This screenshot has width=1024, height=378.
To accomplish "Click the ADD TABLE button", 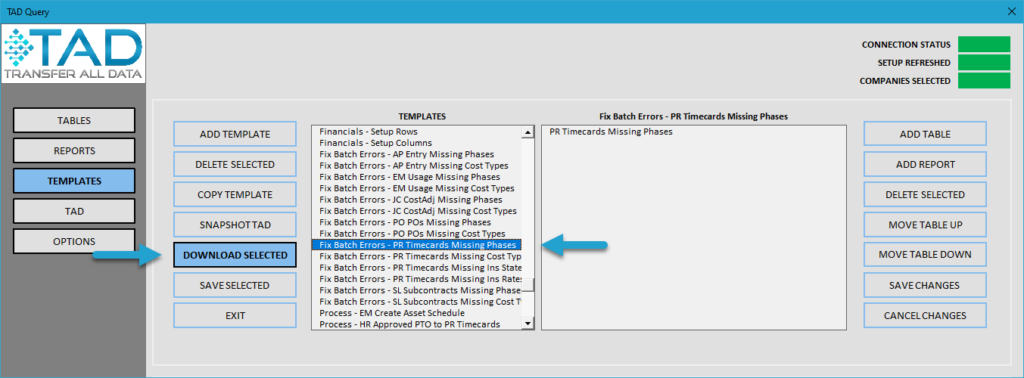I will coord(925,134).
